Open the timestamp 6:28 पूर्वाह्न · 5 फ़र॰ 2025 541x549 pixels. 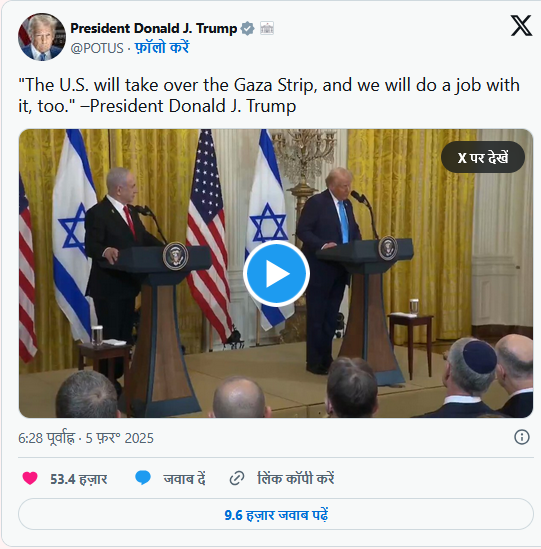pos(86,438)
